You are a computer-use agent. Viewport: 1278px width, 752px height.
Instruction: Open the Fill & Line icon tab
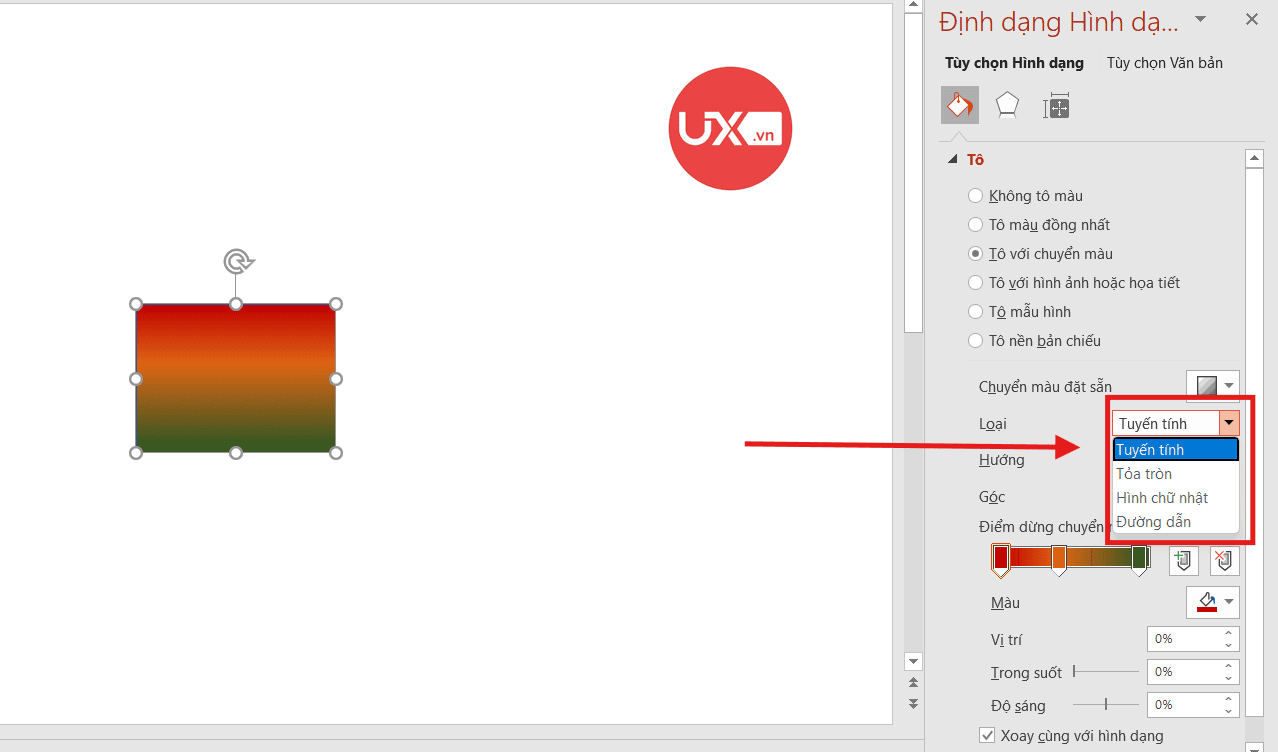click(x=960, y=105)
